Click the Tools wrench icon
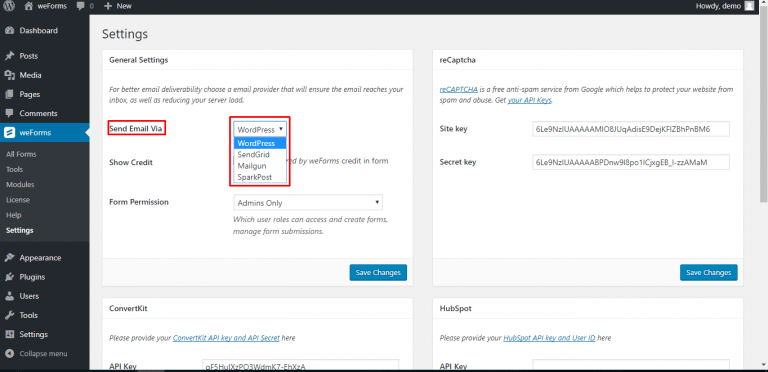Viewport: 768px width, 372px height. pos(9,315)
